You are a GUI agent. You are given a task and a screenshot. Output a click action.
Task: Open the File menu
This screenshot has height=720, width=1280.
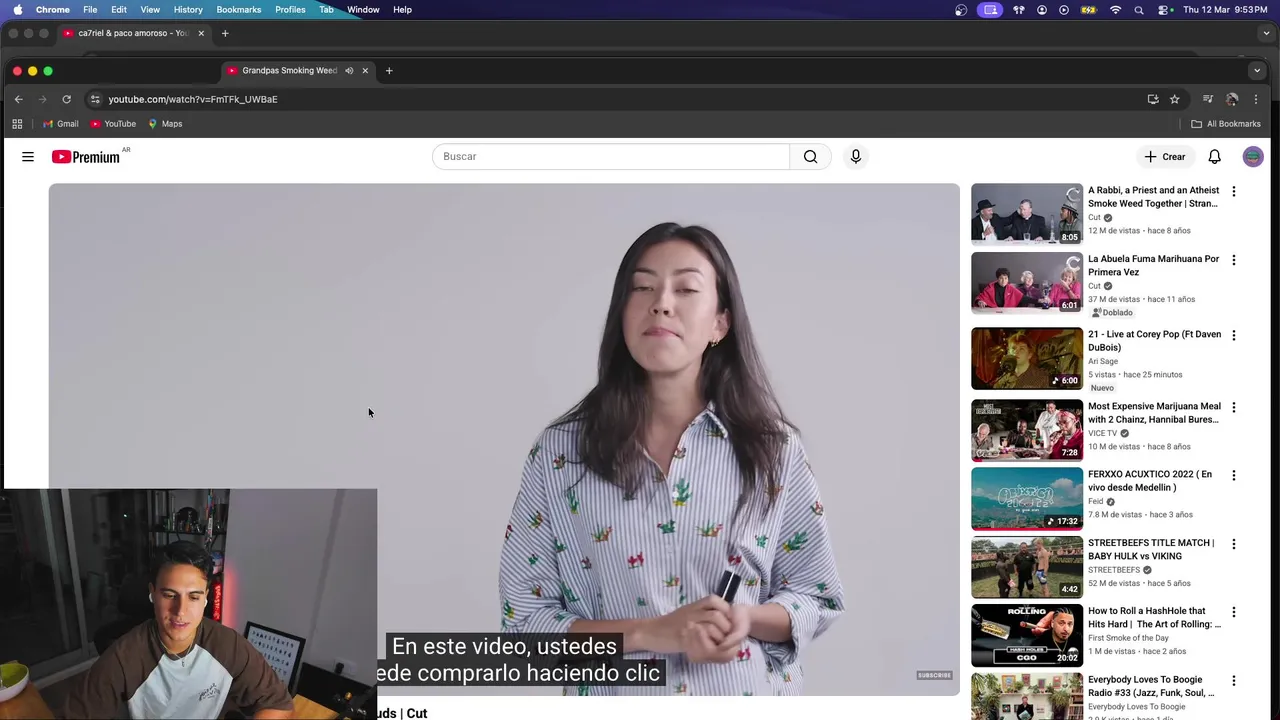click(90, 10)
